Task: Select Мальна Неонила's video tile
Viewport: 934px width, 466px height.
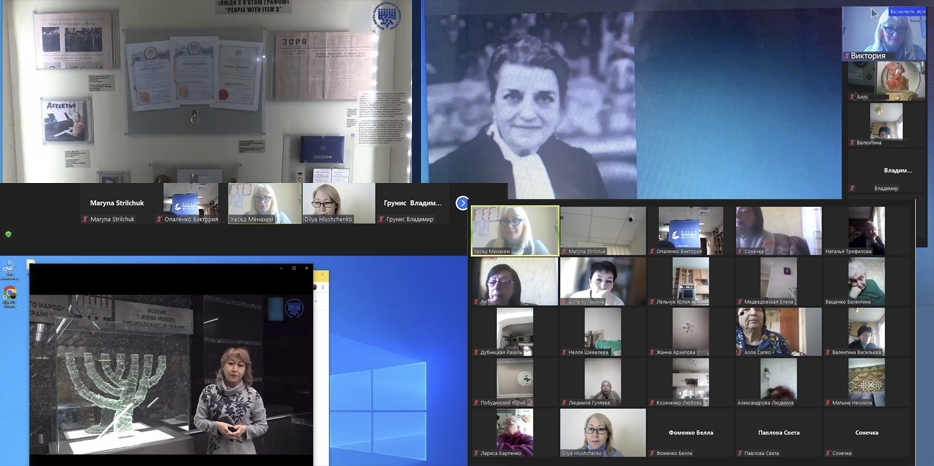Action: pos(866,381)
